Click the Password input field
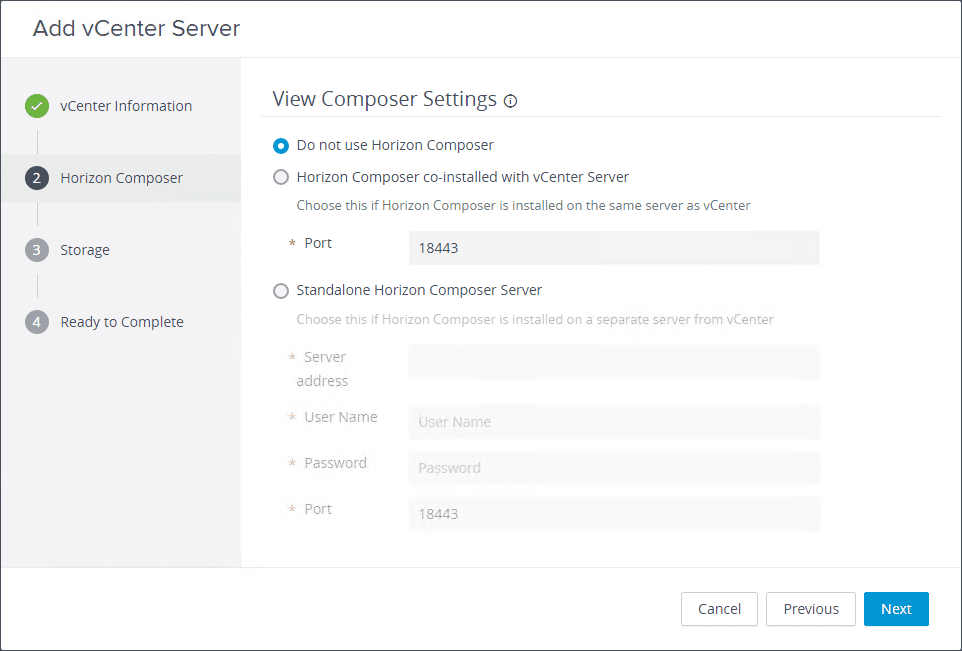The image size is (962, 651). click(614, 468)
